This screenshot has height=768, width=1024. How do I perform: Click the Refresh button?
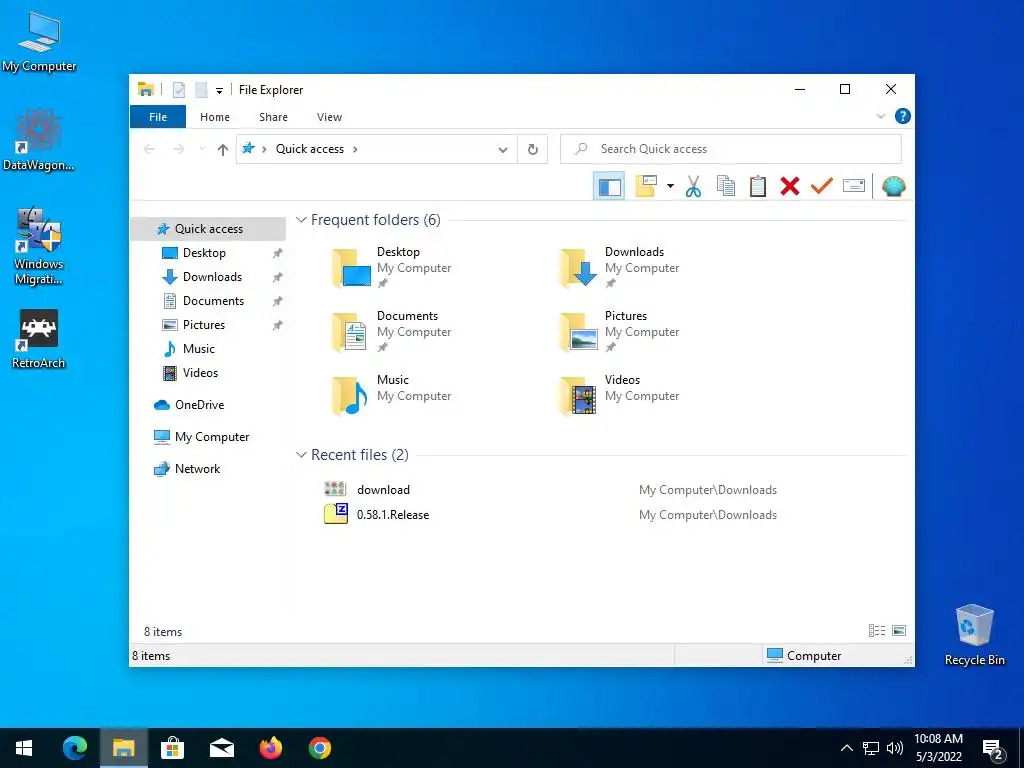(533, 150)
